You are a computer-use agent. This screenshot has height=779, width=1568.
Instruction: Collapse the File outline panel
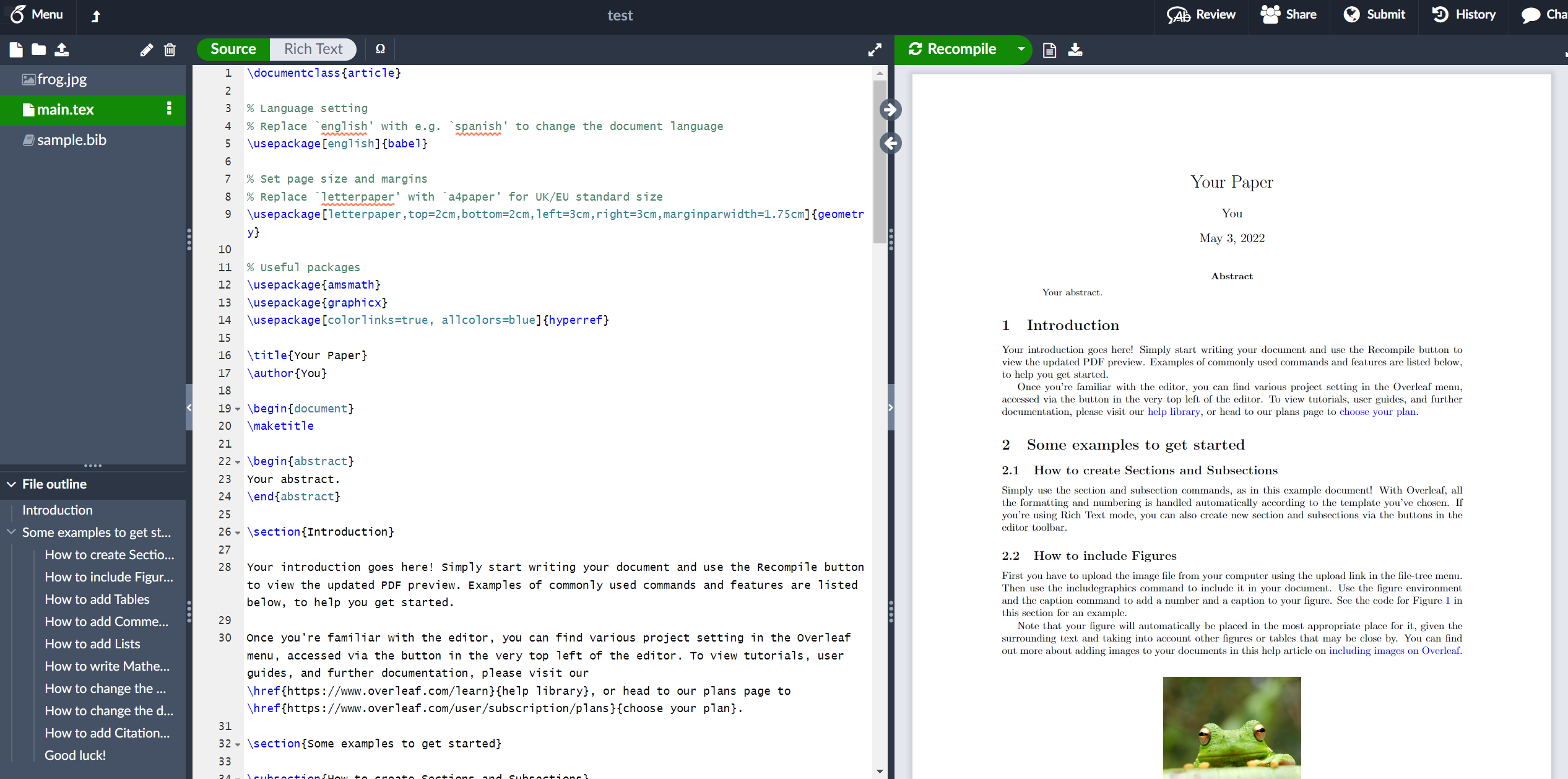pyautogui.click(x=11, y=484)
